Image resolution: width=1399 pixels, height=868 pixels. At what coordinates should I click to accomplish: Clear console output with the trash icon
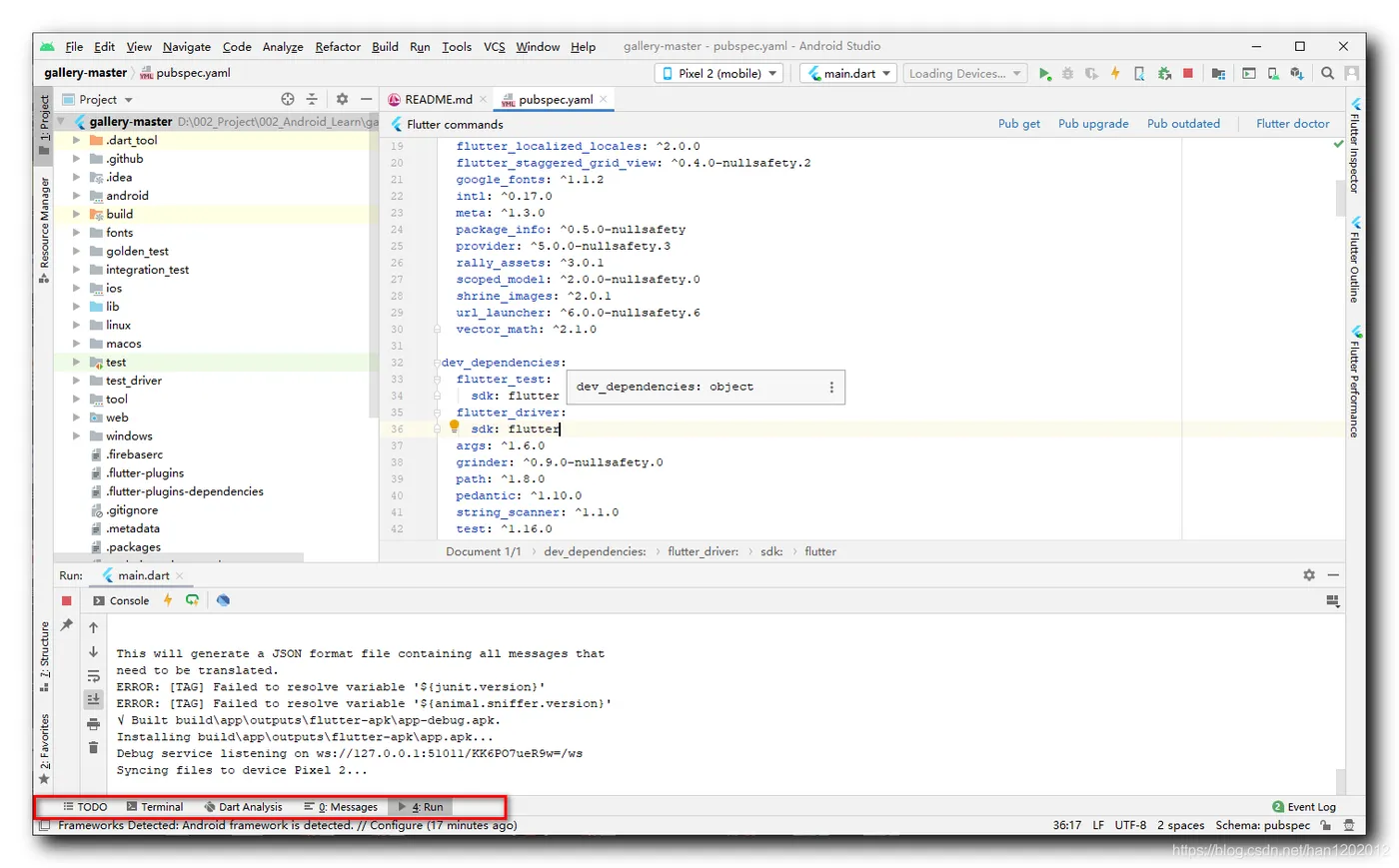click(94, 747)
